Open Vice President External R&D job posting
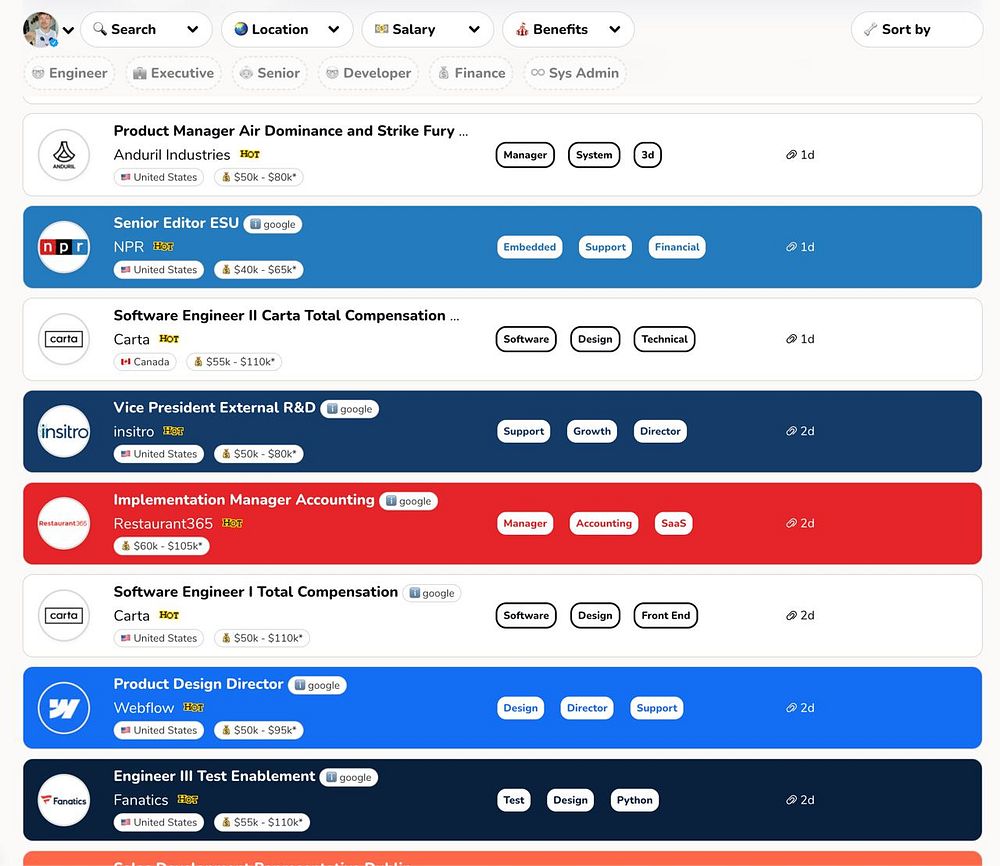Screen dimensions: 1000x866 click(214, 407)
